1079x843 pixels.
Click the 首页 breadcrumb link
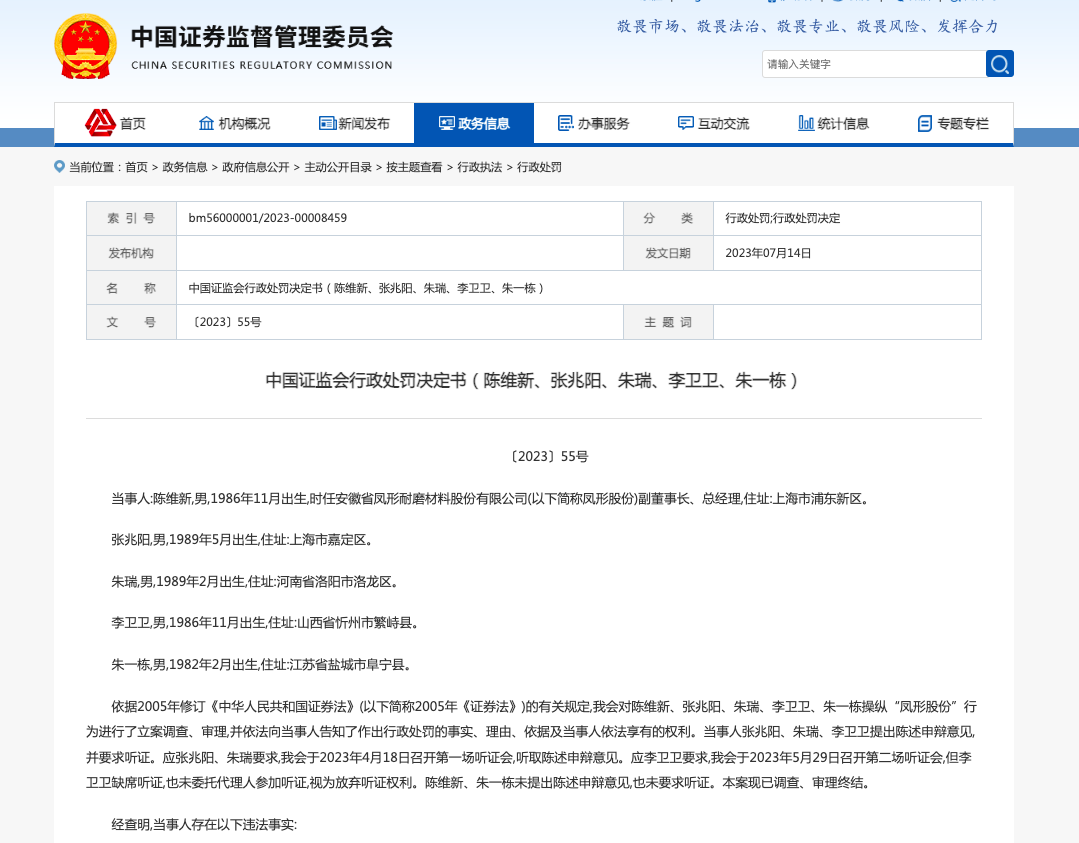click(x=136, y=167)
